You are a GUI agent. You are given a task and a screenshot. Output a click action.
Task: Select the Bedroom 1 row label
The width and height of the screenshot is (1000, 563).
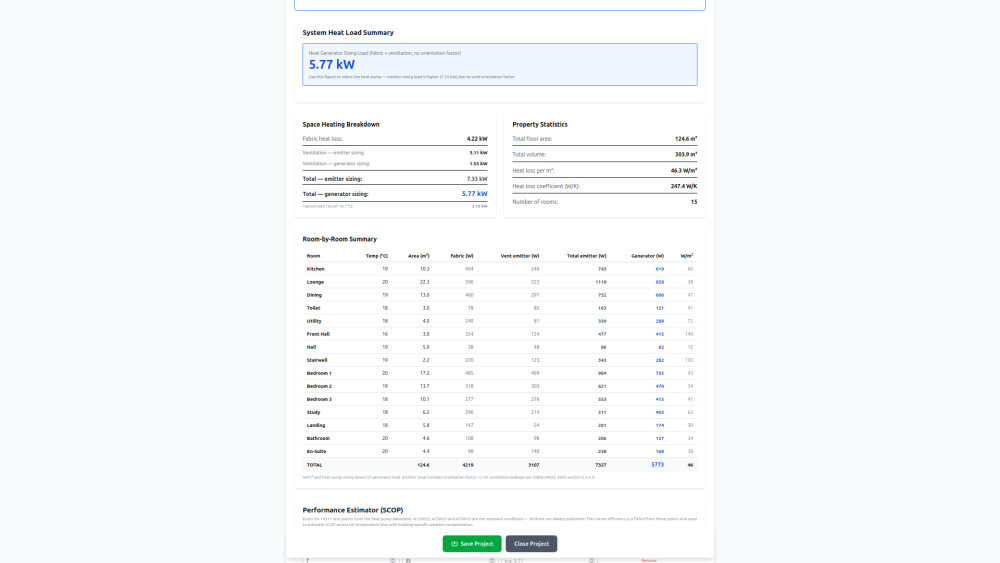click(319, 373)
